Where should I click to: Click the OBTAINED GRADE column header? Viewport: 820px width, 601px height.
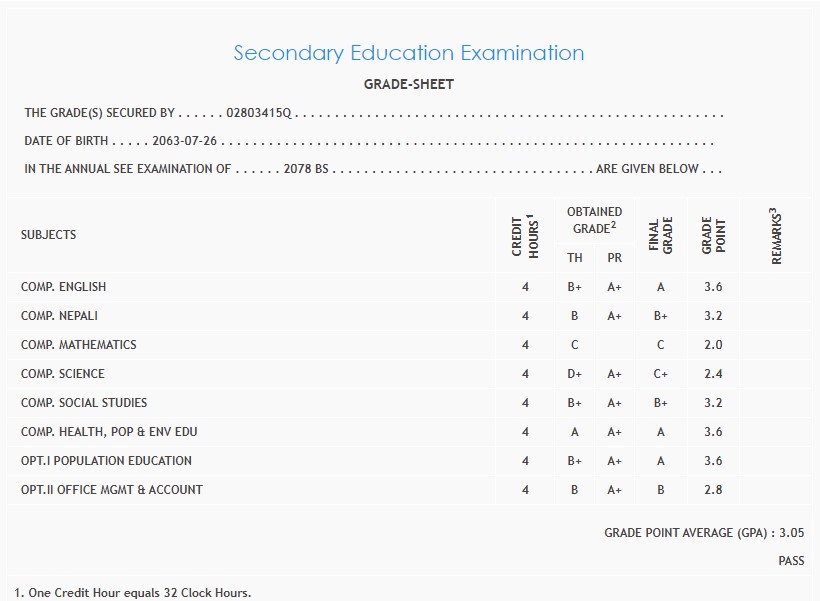click(x=594, y=220)
